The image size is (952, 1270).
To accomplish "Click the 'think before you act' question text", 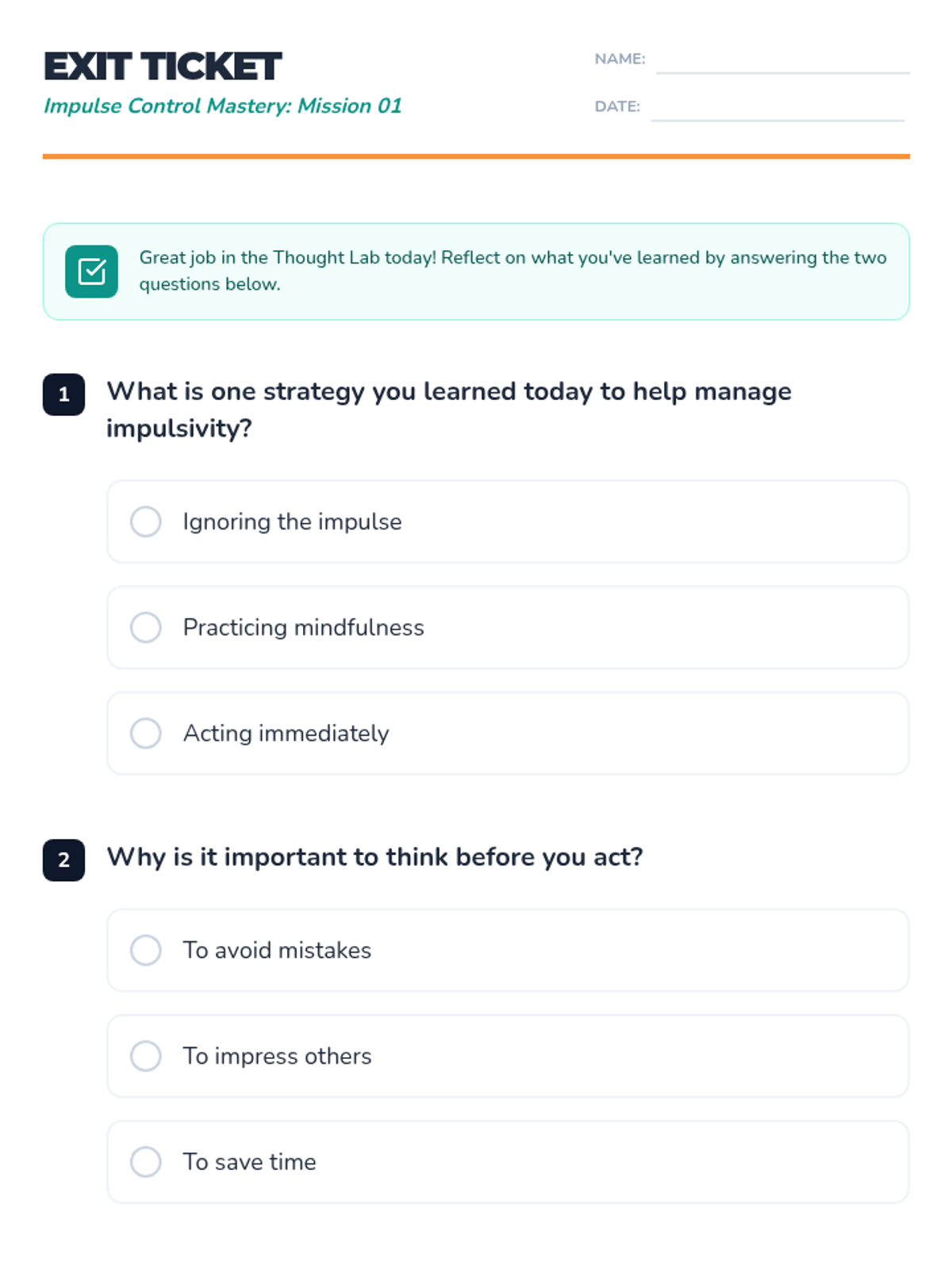I will pyautogui.click(x=374, y=857).
